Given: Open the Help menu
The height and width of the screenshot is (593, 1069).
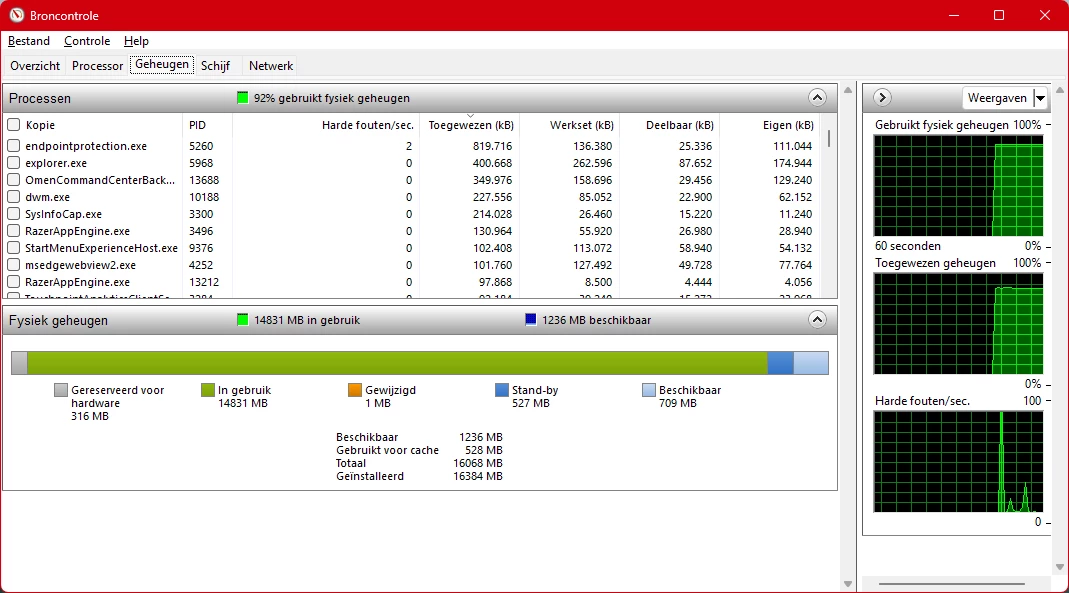Looking at the screenshot, I should click(x=136, y=41).
